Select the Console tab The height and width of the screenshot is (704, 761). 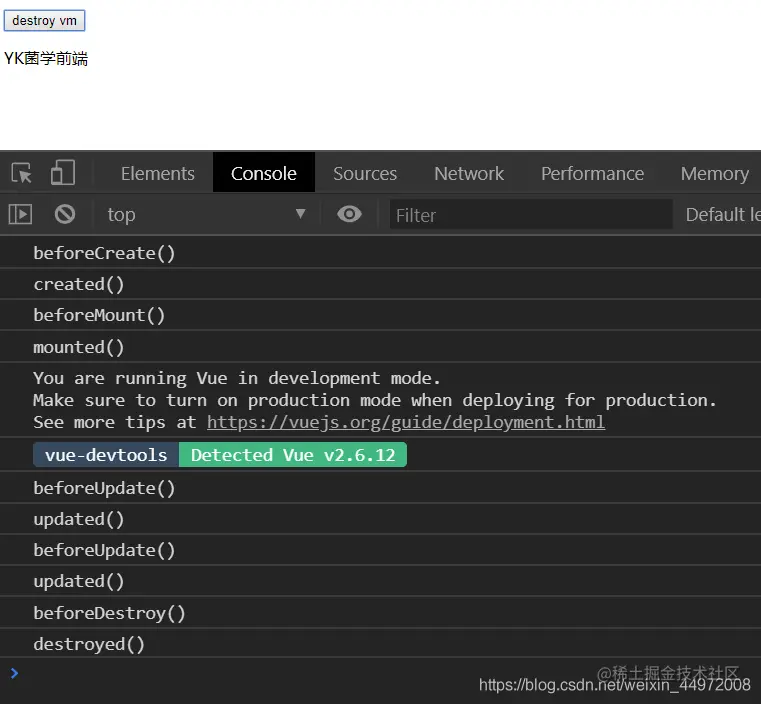[x=264, y=173]
